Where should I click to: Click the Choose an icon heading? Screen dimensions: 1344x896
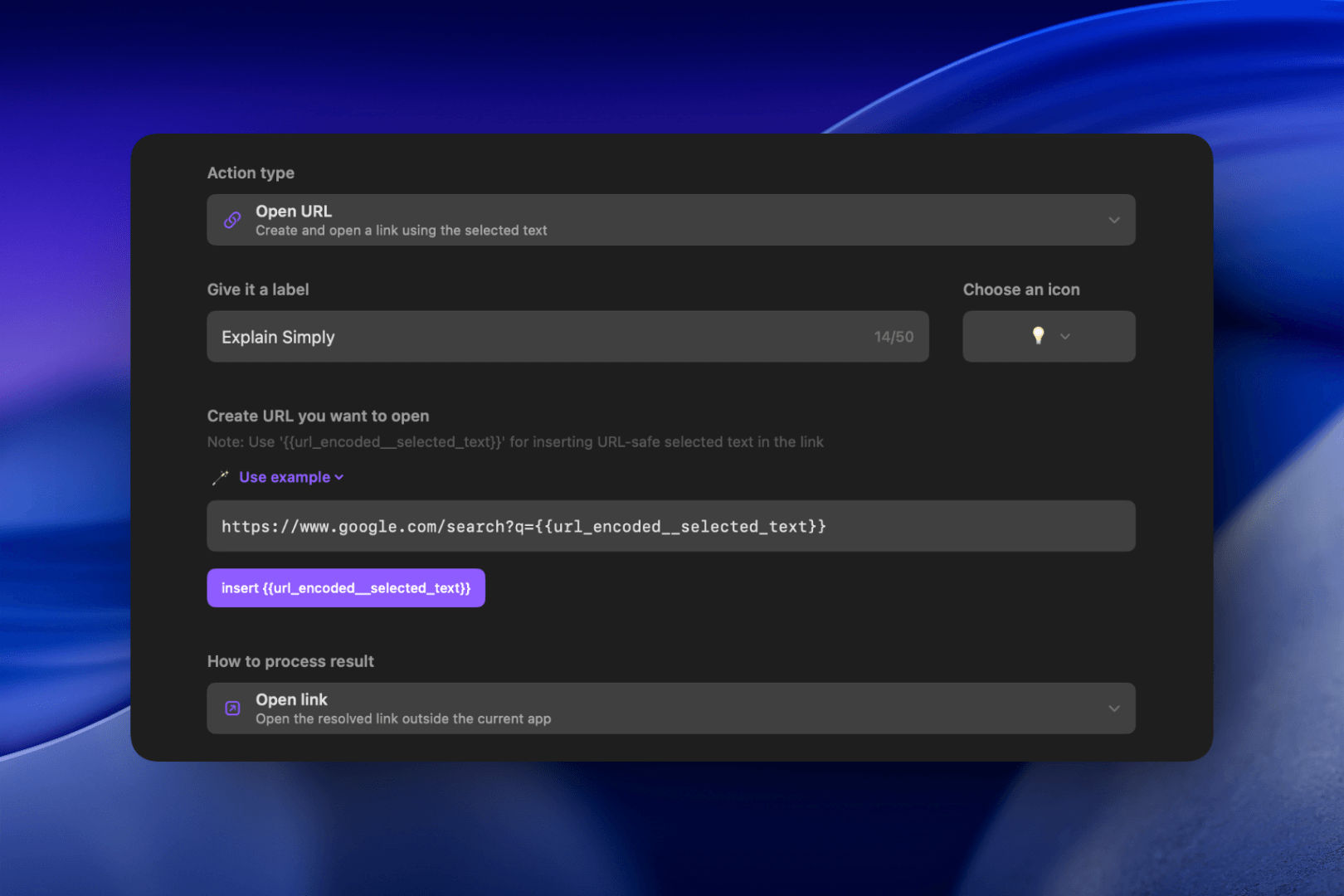pyautogui.click(x=1021, y=290)
